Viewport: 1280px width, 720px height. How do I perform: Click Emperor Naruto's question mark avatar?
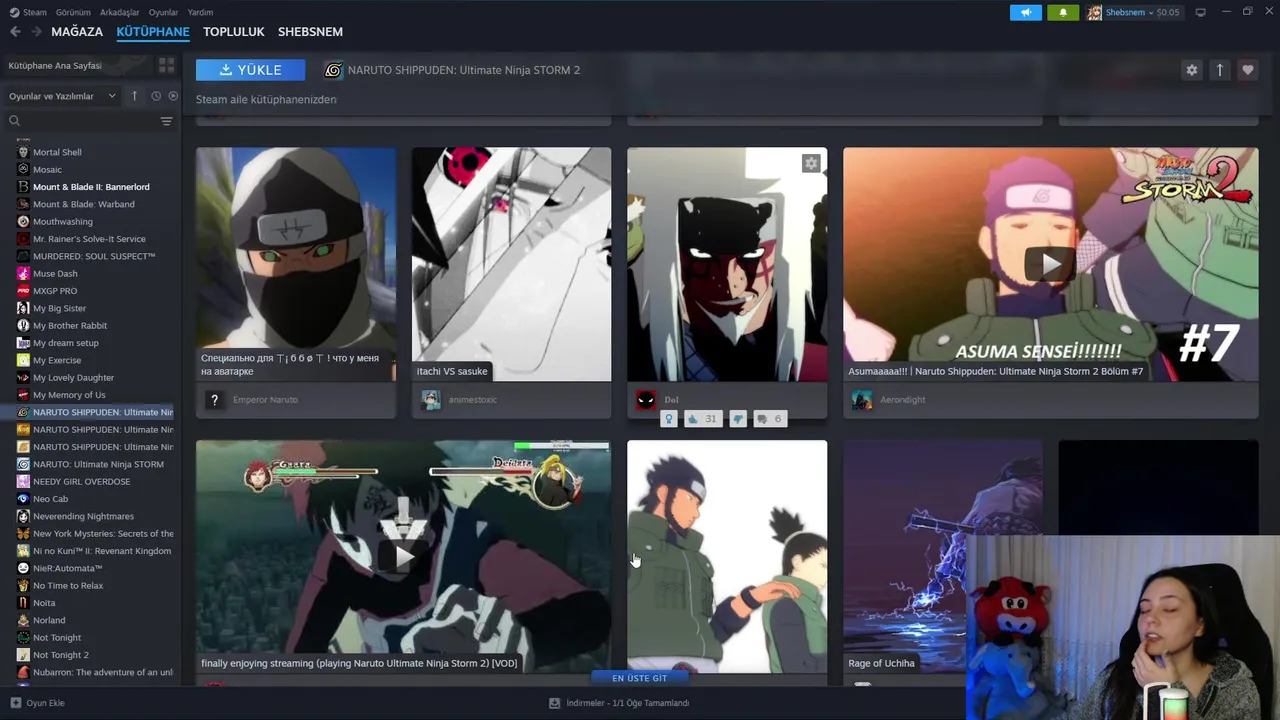214,400
